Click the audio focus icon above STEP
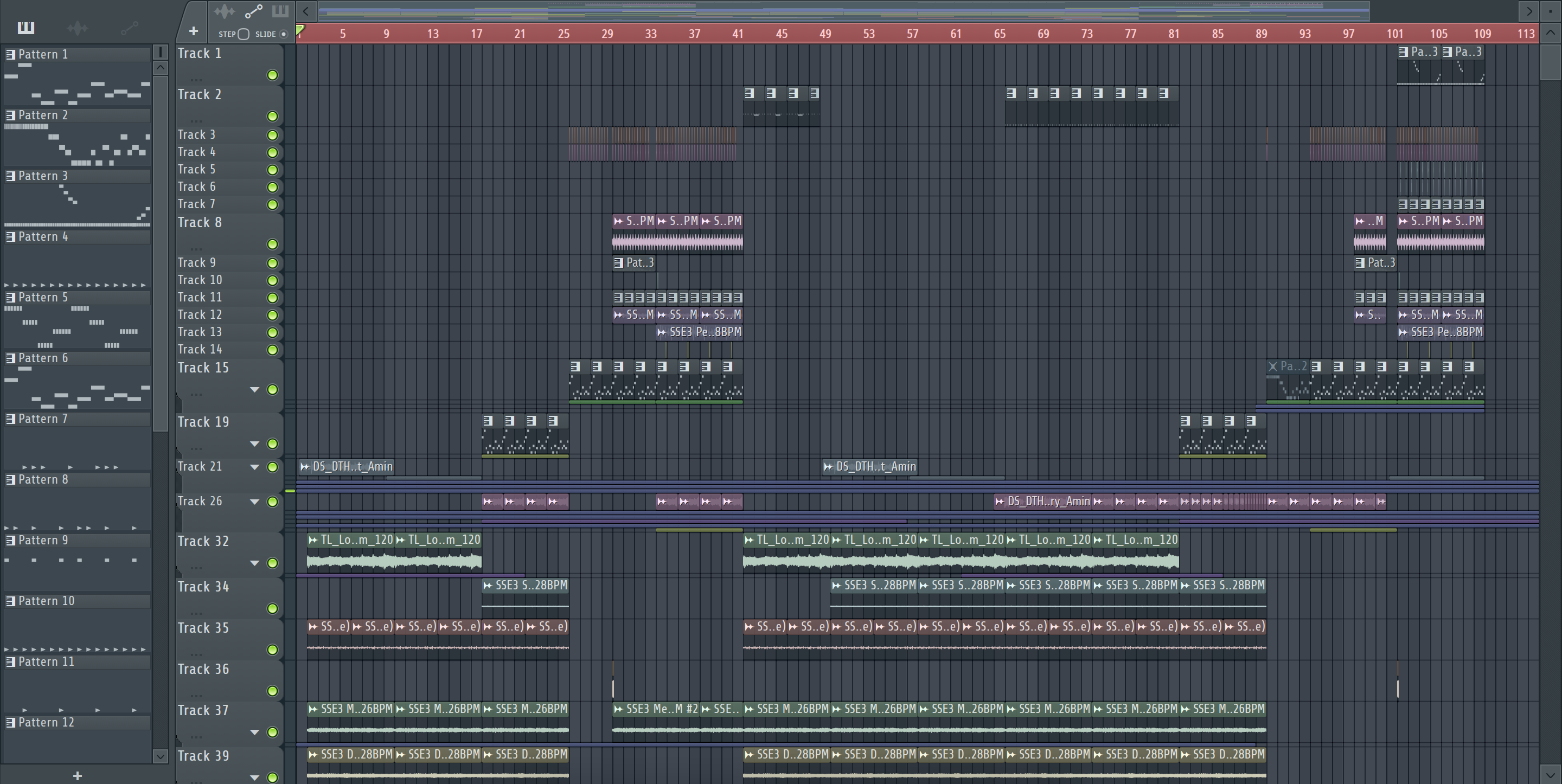This screenshot has height=784, width=1562. (225, 11)
